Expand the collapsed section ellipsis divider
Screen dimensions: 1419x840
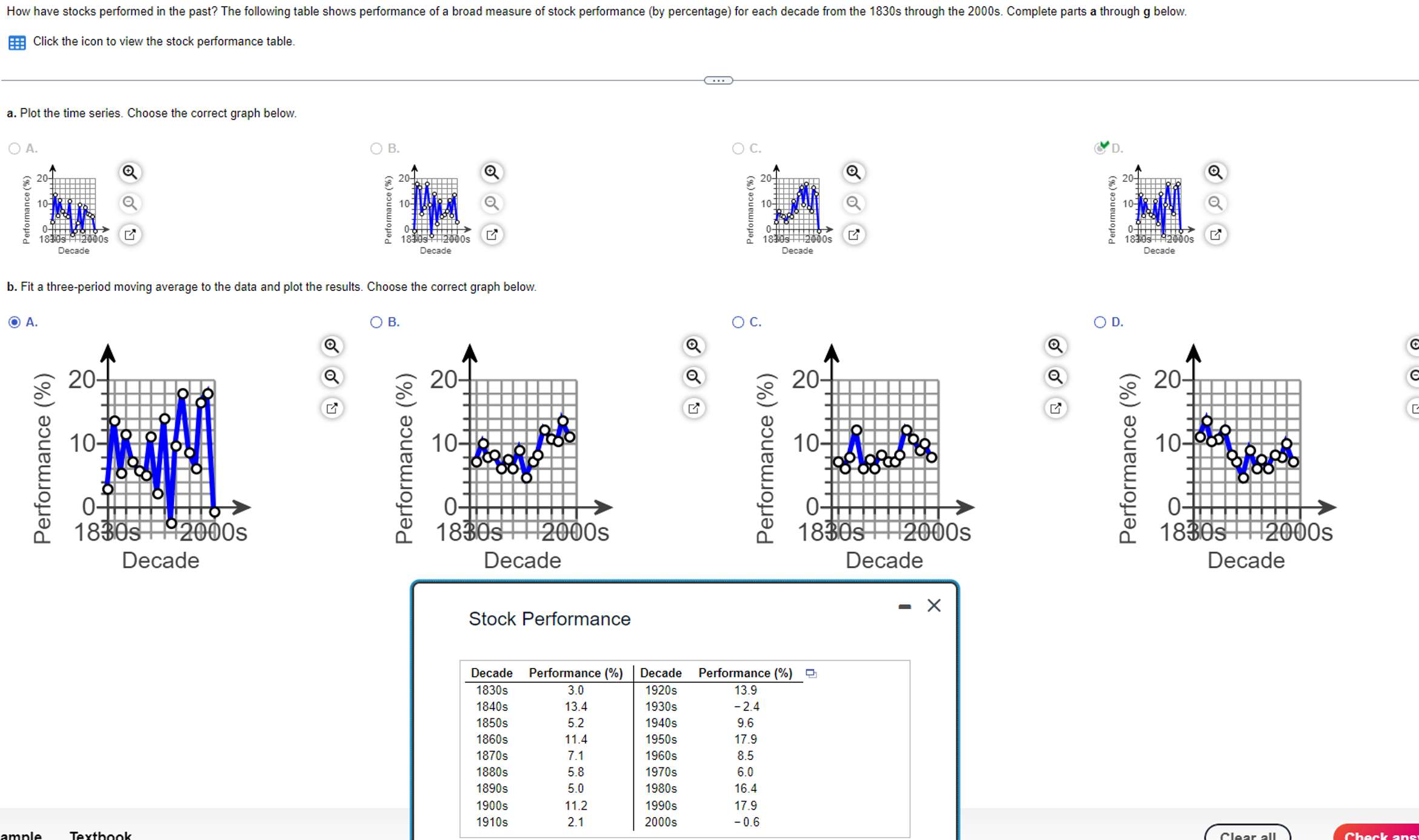718,81
